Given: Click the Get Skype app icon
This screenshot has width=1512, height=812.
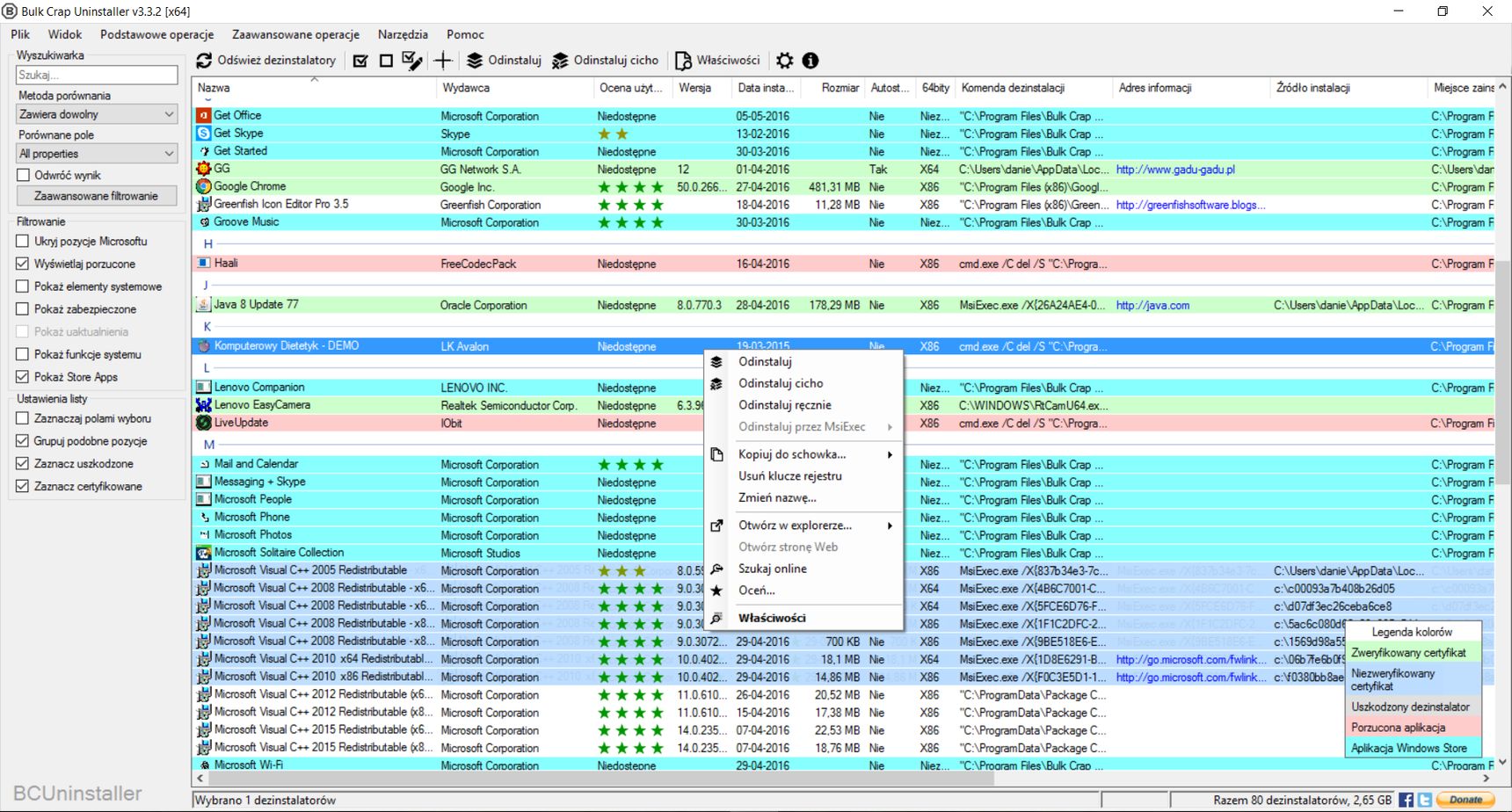Looking at the screenshot, I should coord(204,134).
